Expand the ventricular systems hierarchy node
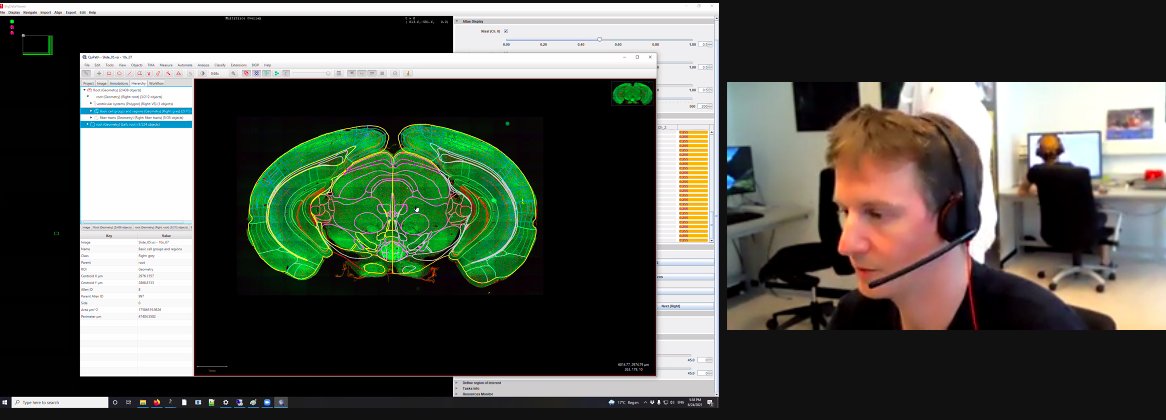 [x=91, y=103]
